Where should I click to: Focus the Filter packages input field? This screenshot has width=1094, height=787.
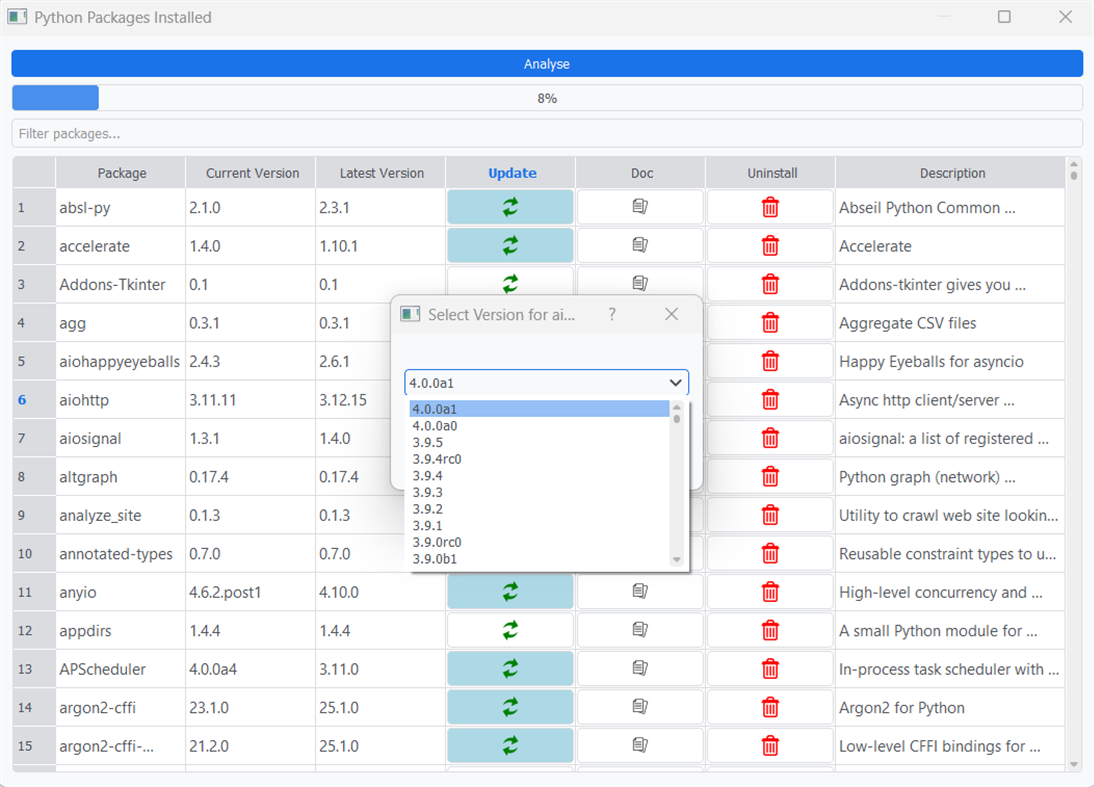[x=547, y=133]
